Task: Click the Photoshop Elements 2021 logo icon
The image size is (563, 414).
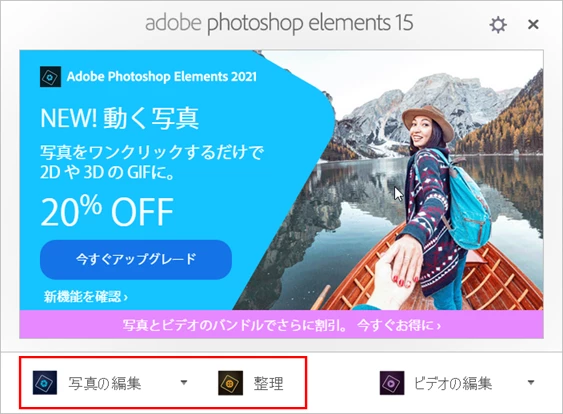Action: coord(50,76)
